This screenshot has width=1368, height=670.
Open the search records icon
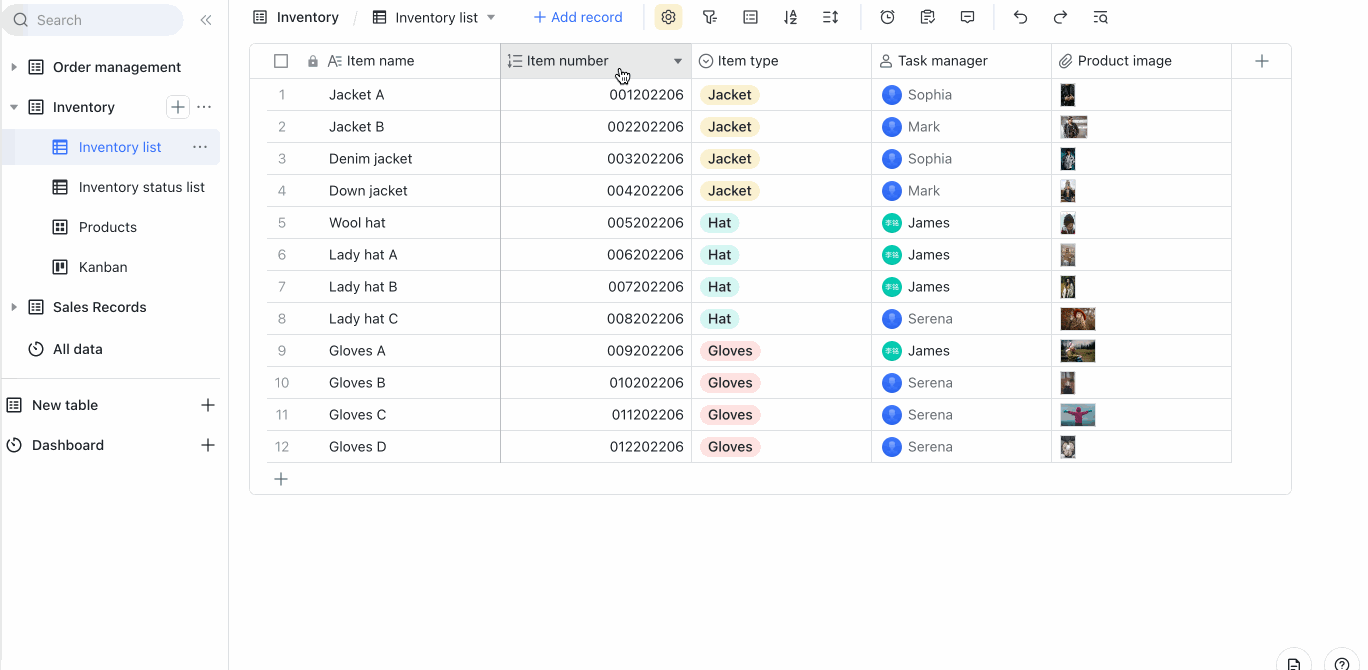[1100, 17]
